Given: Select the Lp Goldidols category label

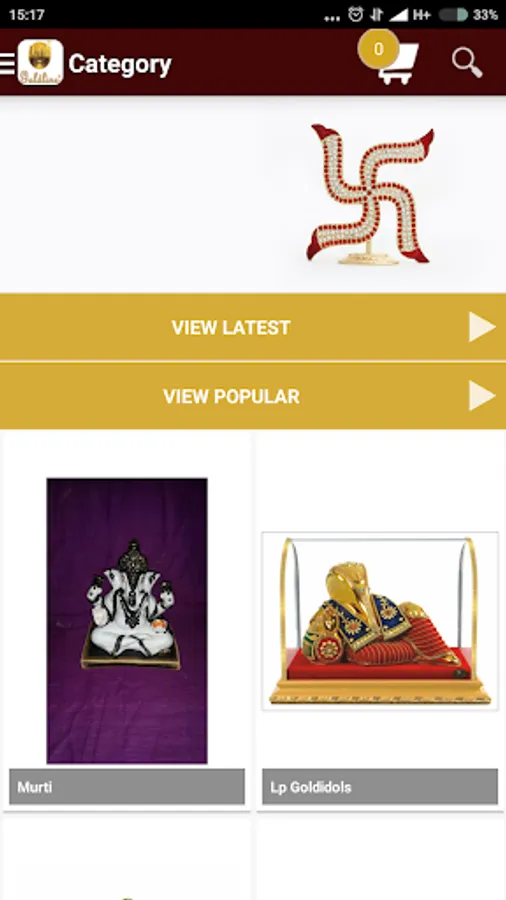Looking at the screenshot, I should (380, 786).
